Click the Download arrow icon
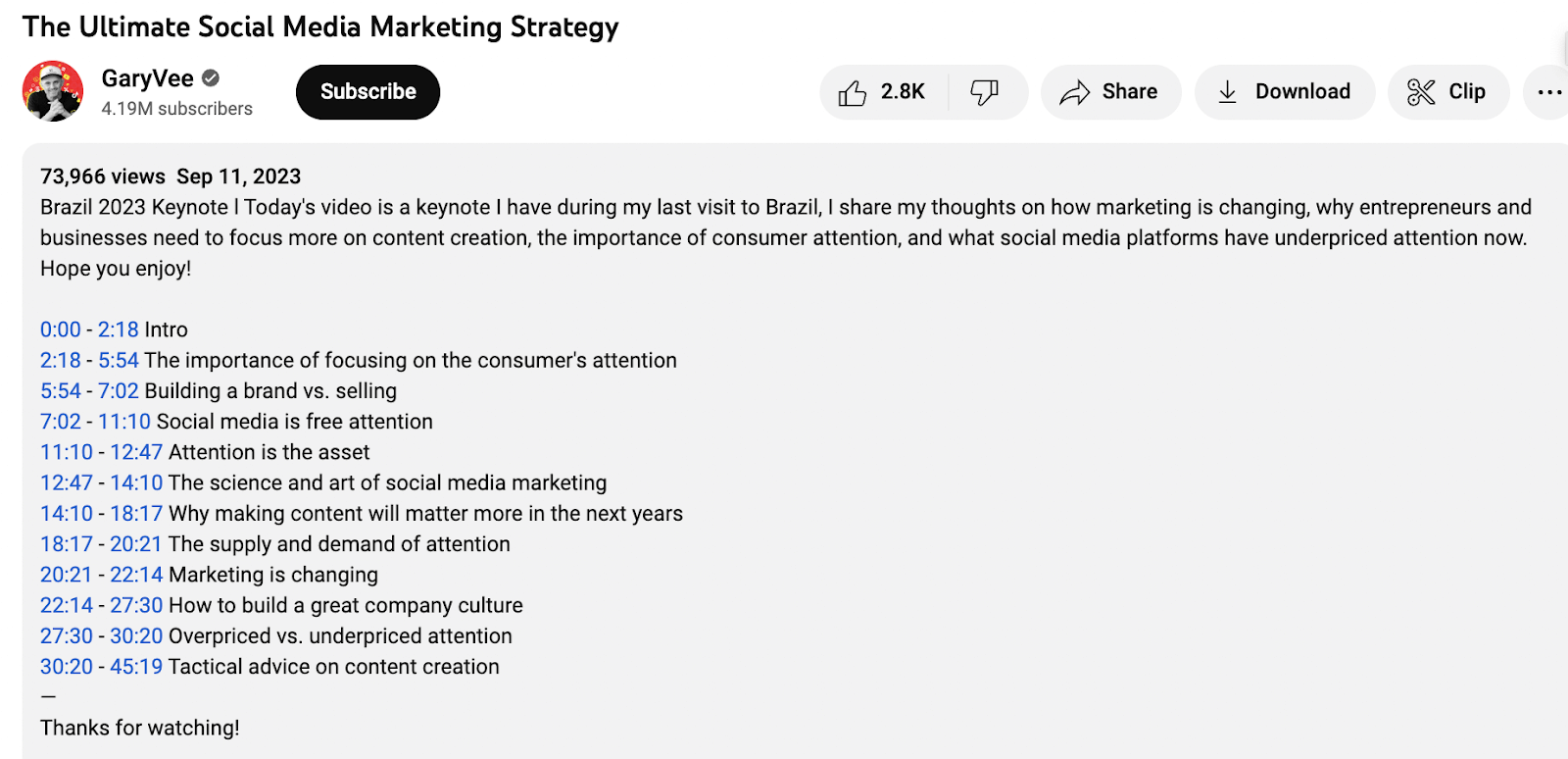The height and width of the screenshot is (759, 1568). [1227, 92]
